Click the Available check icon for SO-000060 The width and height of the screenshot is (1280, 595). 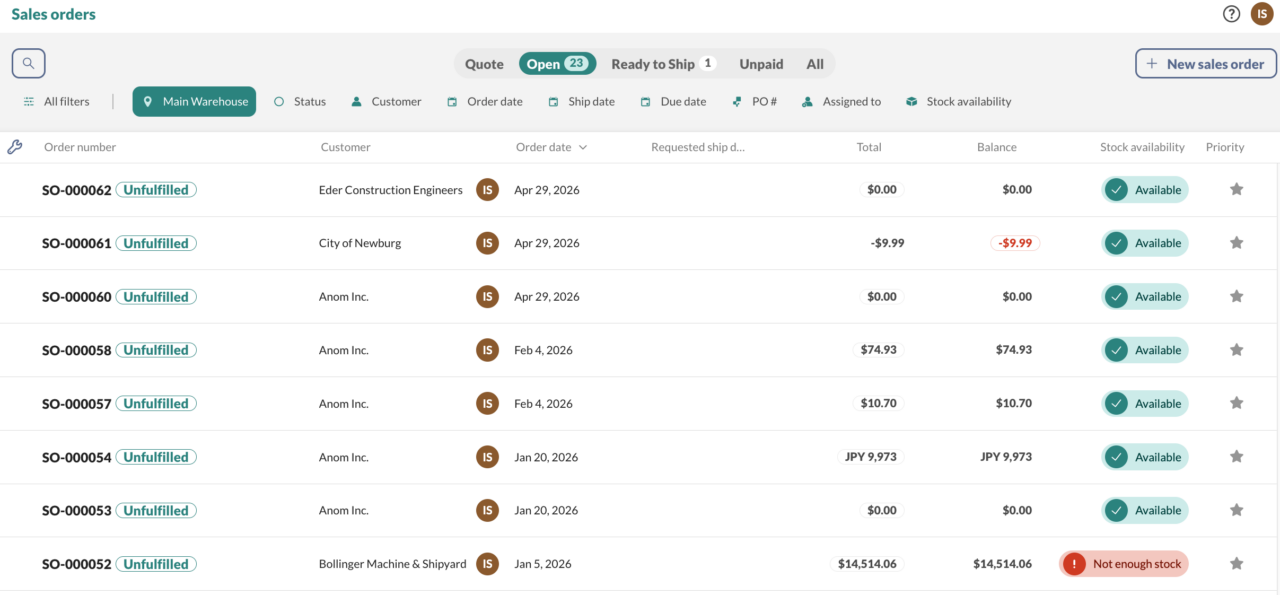1116,297
